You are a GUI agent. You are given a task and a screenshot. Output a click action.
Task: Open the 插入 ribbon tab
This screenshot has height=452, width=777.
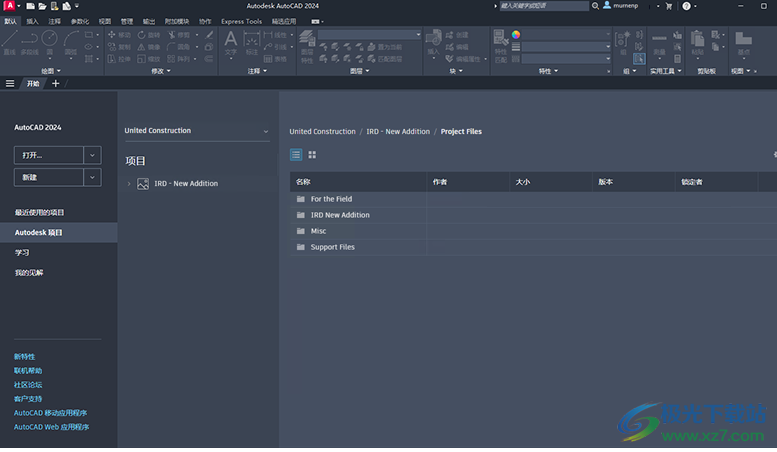pos(32,21)
